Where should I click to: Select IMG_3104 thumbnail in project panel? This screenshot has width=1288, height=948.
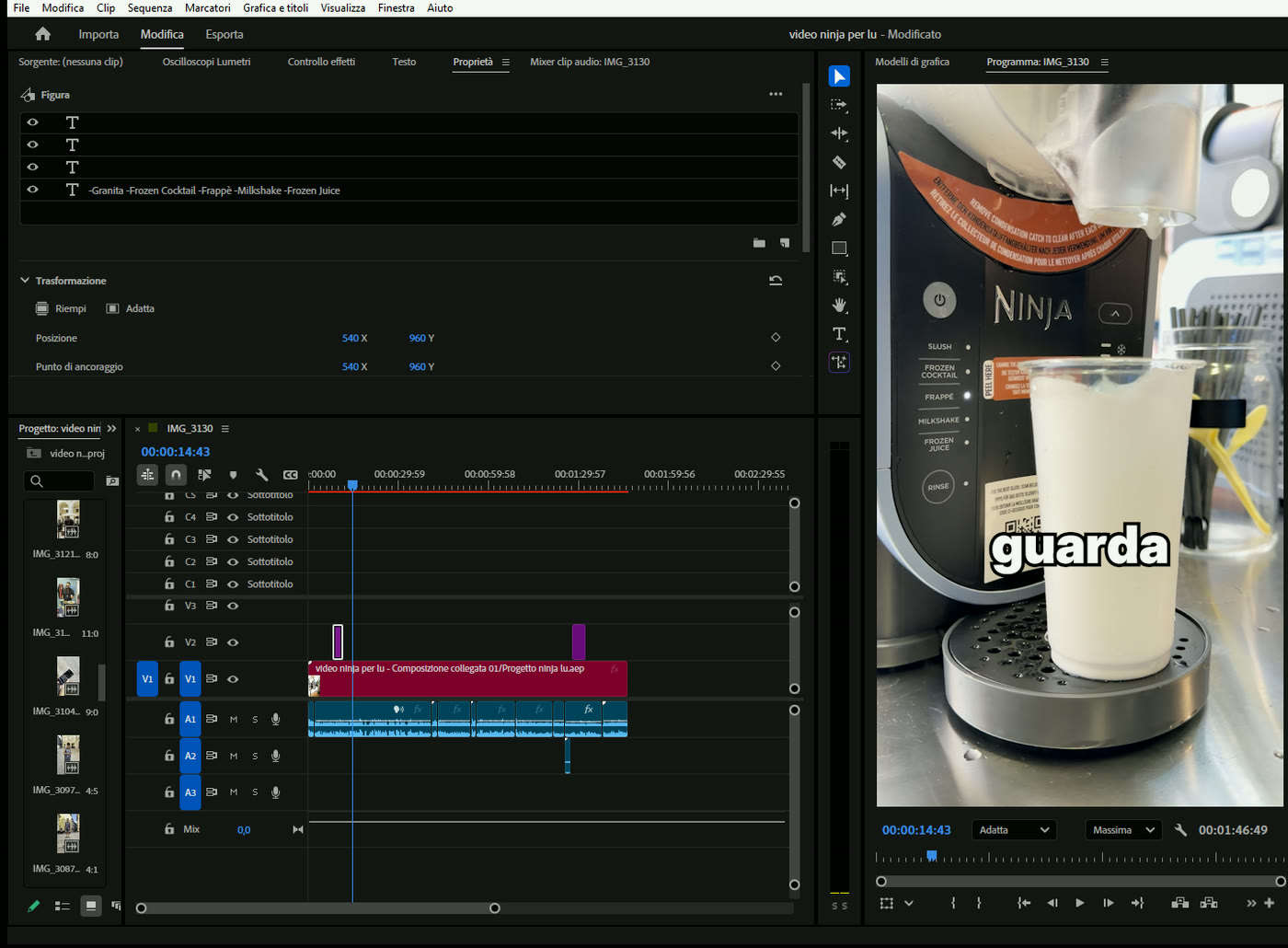tap(68, 676)
